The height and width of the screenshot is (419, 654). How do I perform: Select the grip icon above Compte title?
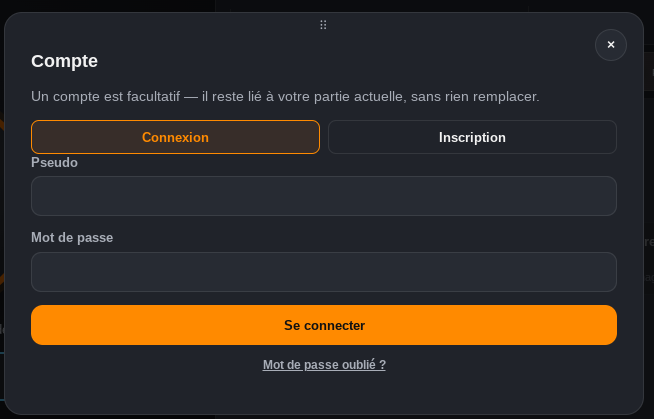tap(323, 25)
